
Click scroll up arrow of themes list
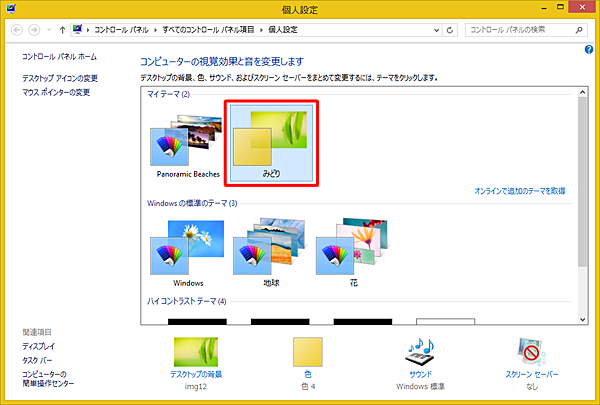(x=582, y=92)
